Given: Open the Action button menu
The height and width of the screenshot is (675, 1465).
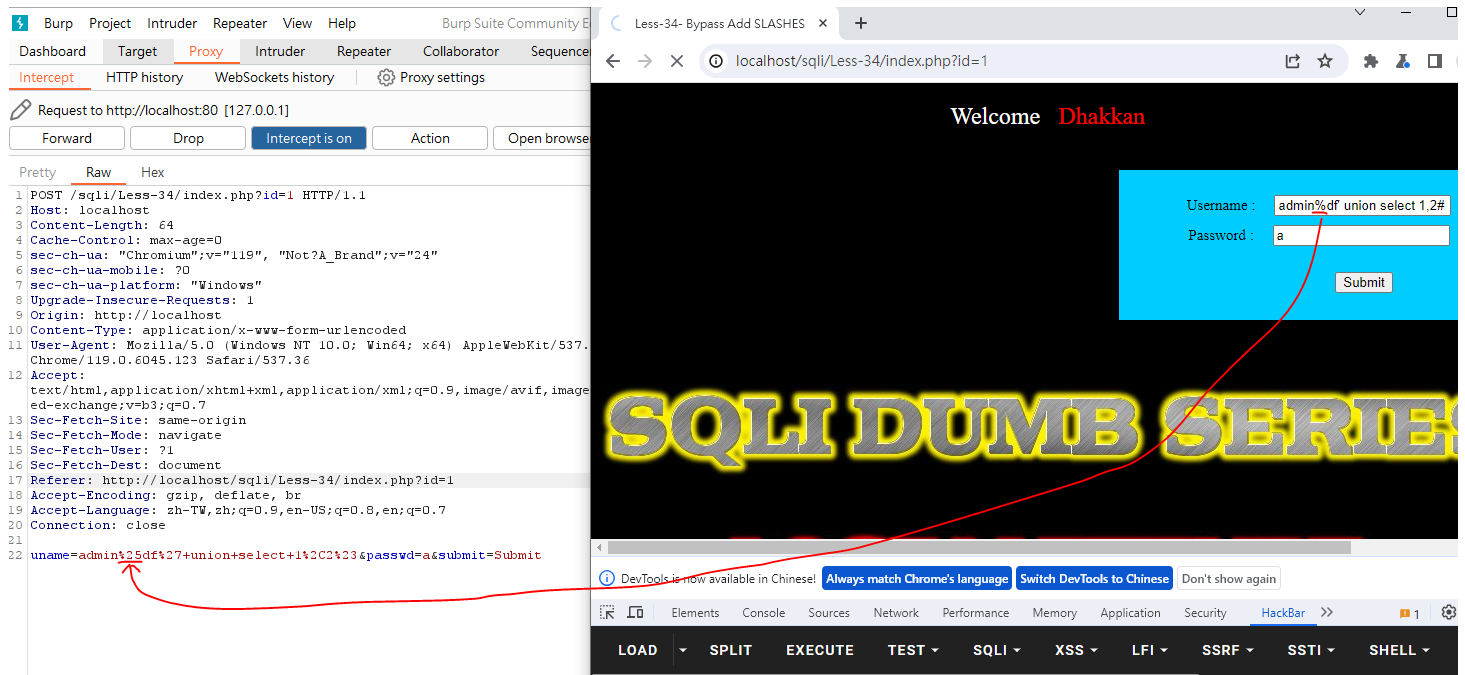Looking at the screenshot, I should [x=430, y=138].
